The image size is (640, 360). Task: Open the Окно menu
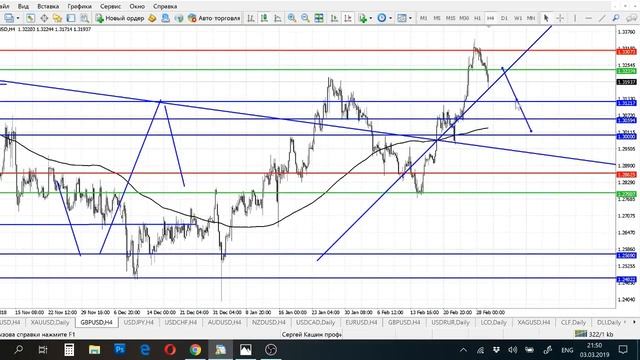pyautogui.click(x=137, y=6)
